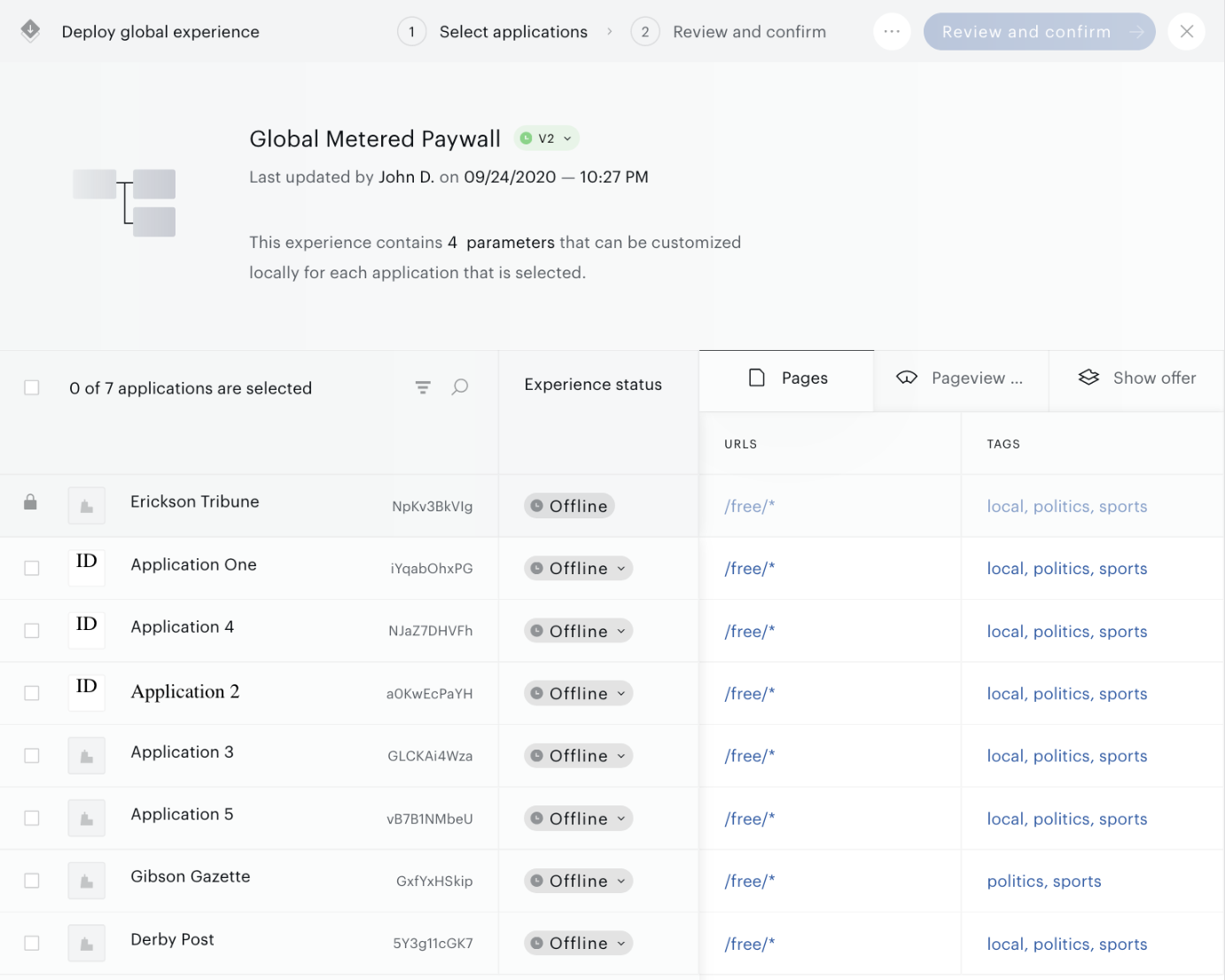
Task: Toggle the select all applications checkbox
Action: pyautogui.click(x=32, y=387)
